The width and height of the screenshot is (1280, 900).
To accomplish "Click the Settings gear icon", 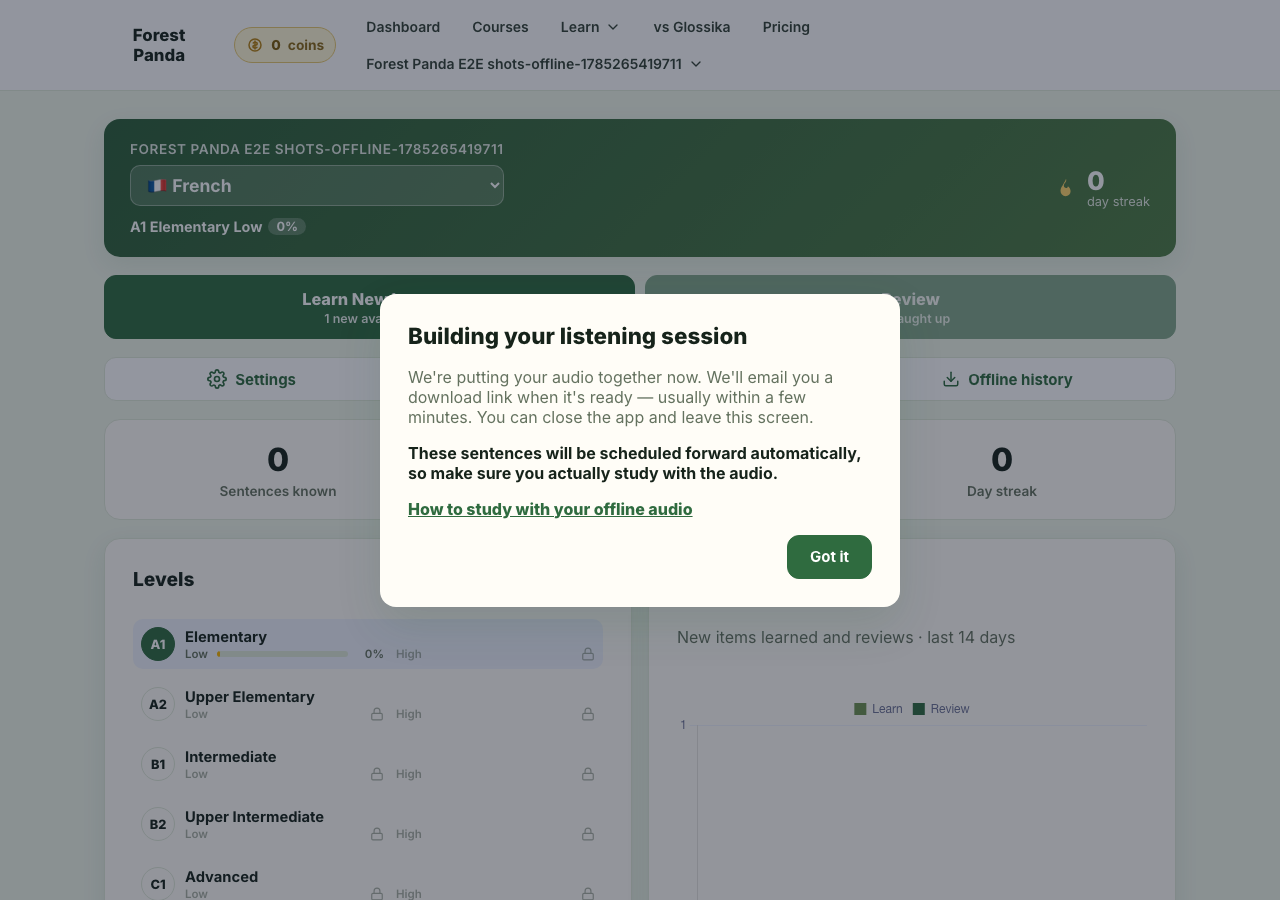I will [217, 379].
